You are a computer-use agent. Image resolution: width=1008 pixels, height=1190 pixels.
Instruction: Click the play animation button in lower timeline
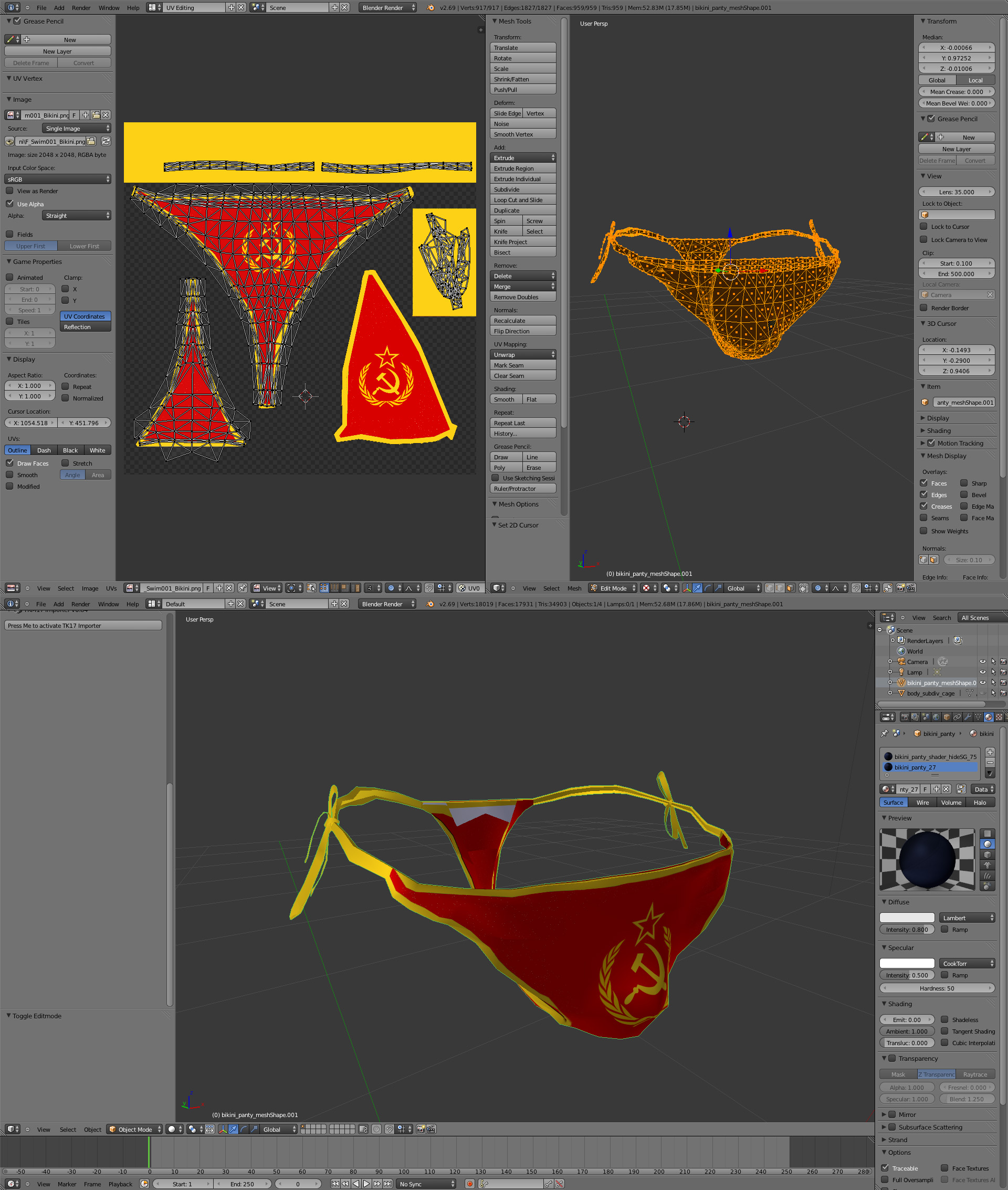click(367, 1184)
